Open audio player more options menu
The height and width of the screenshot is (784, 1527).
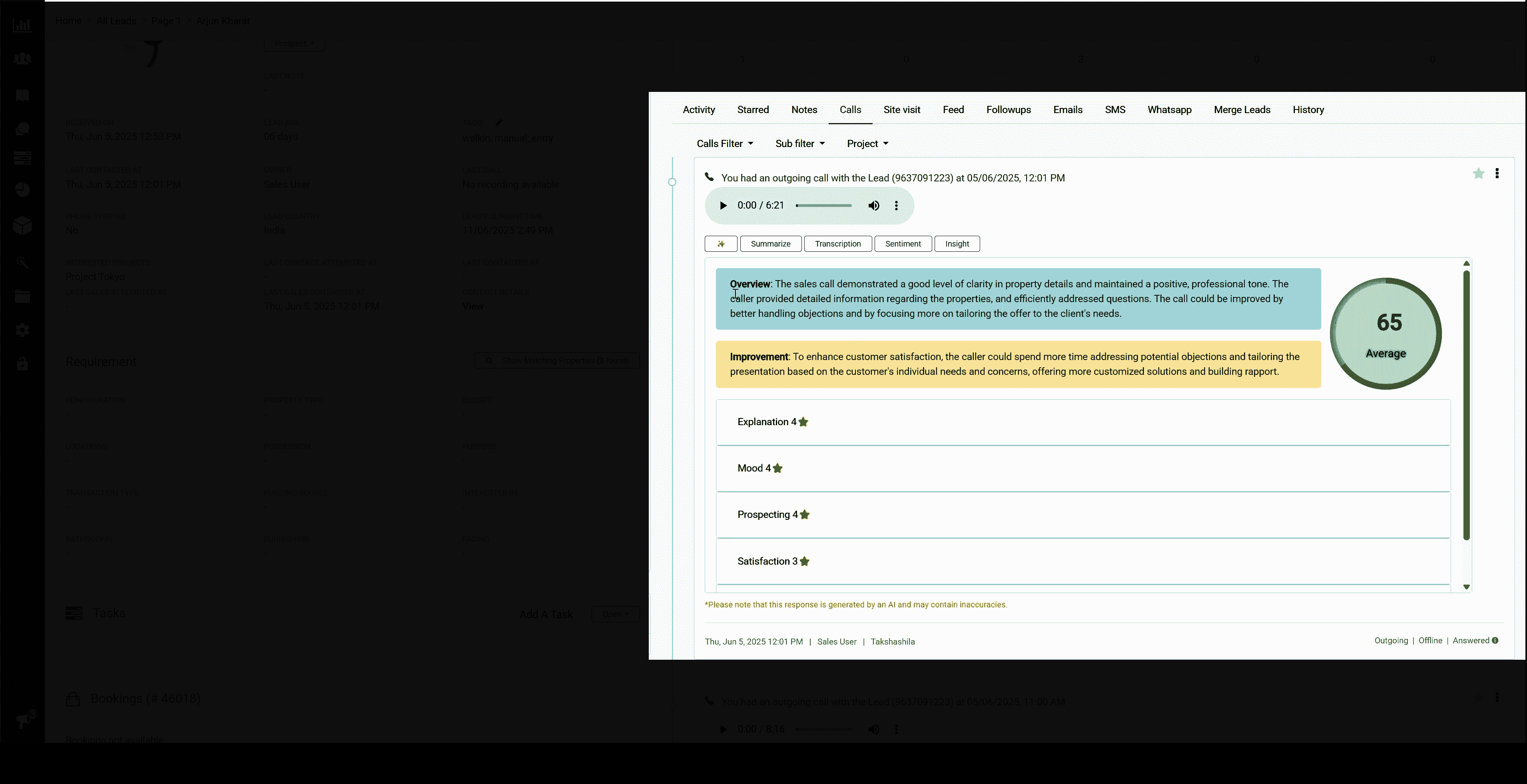point(896,206)
